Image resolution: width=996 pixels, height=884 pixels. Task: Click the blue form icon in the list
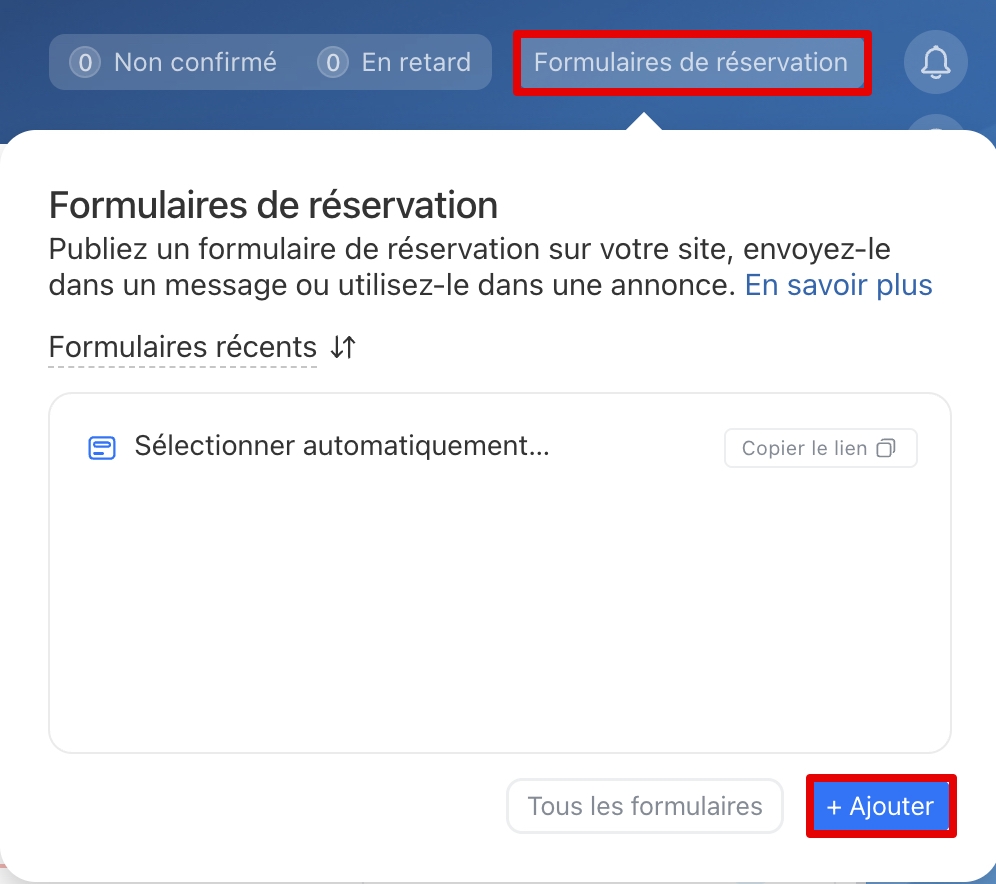click(102, 447)
